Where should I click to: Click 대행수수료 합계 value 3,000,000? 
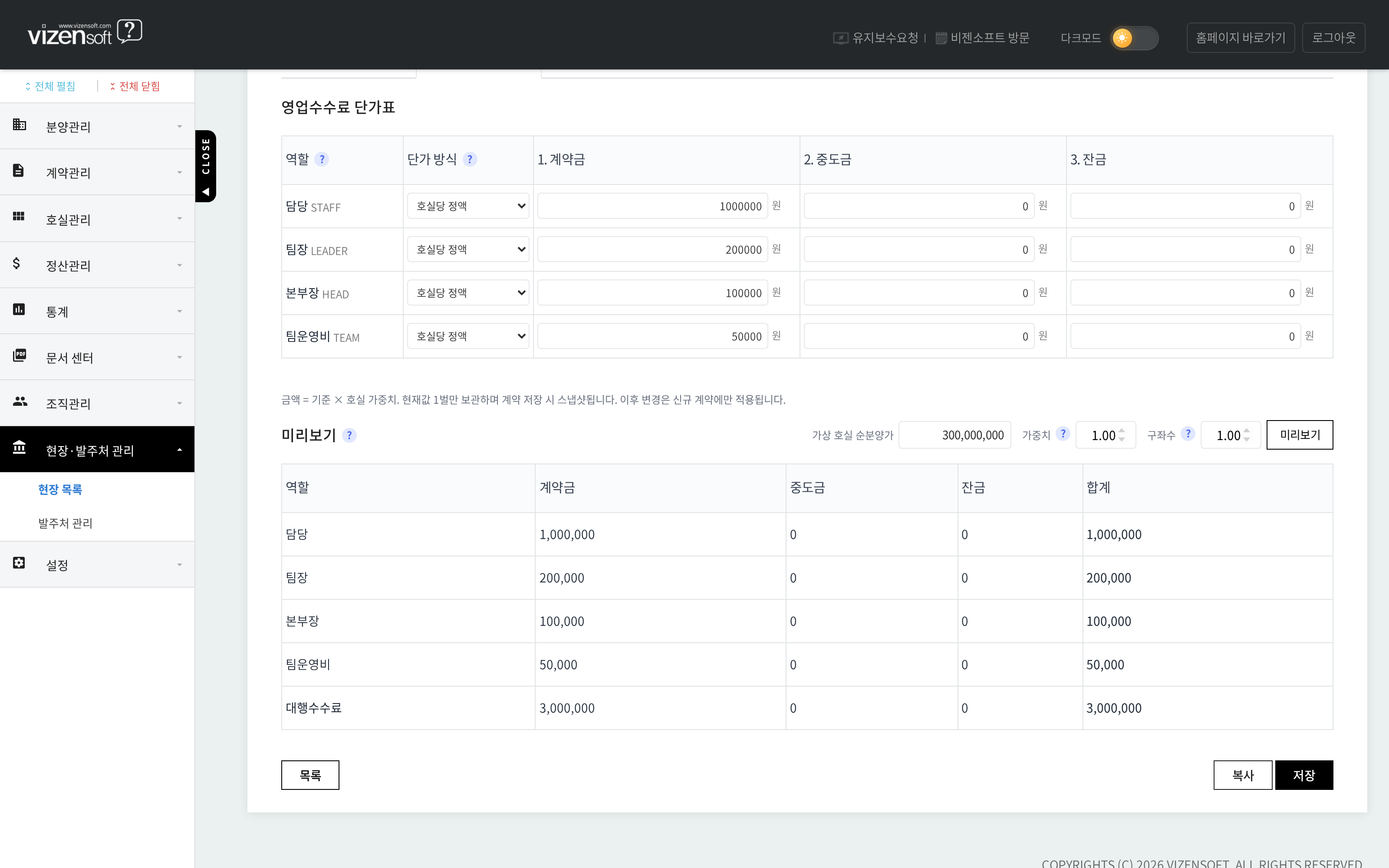click(1113, 708)
